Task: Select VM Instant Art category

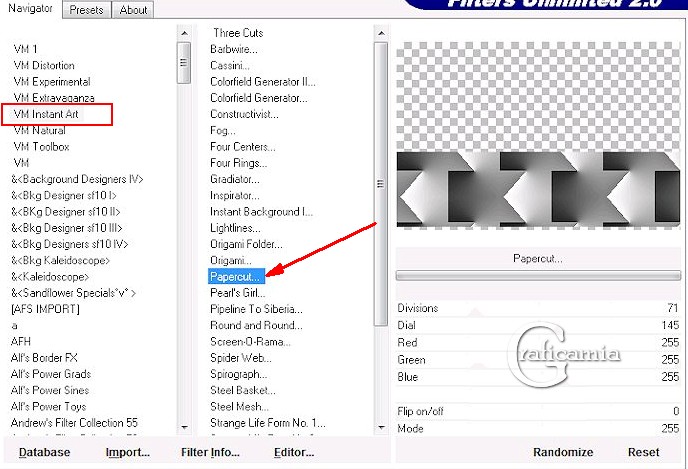Action: coord(46,114)
